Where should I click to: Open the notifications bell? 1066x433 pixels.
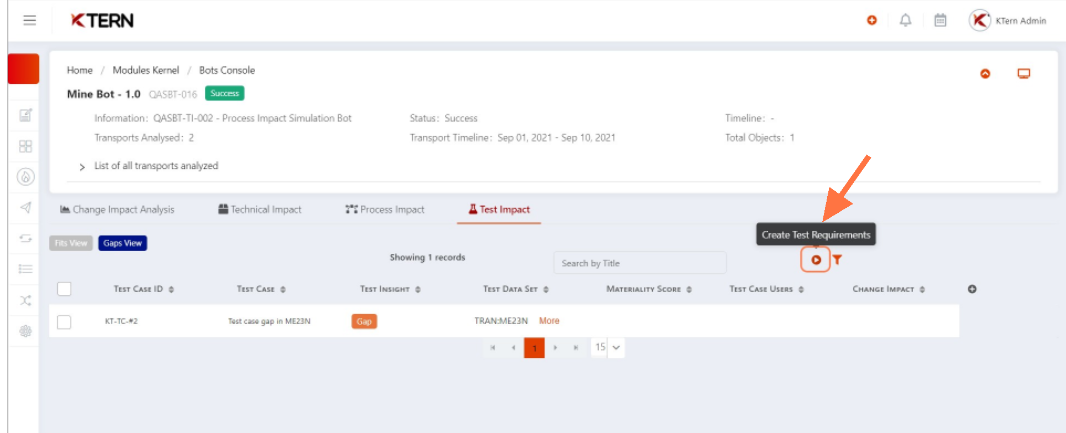(906, 20)
